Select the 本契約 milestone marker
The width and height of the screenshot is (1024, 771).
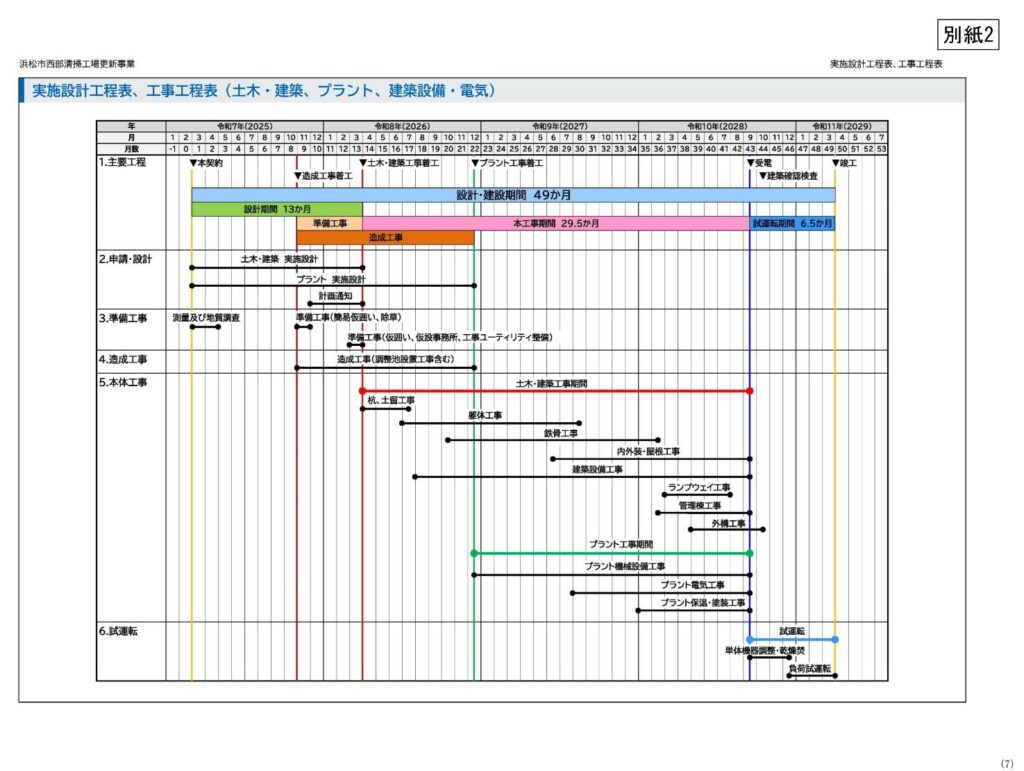coord(206,162)
